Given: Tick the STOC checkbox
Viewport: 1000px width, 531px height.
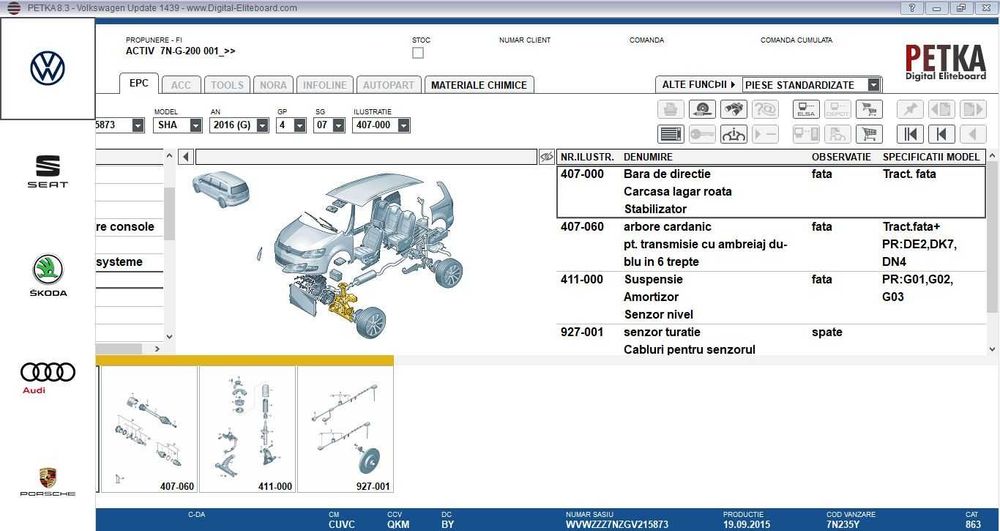Looking at the screenshot, I should (418, 53).
